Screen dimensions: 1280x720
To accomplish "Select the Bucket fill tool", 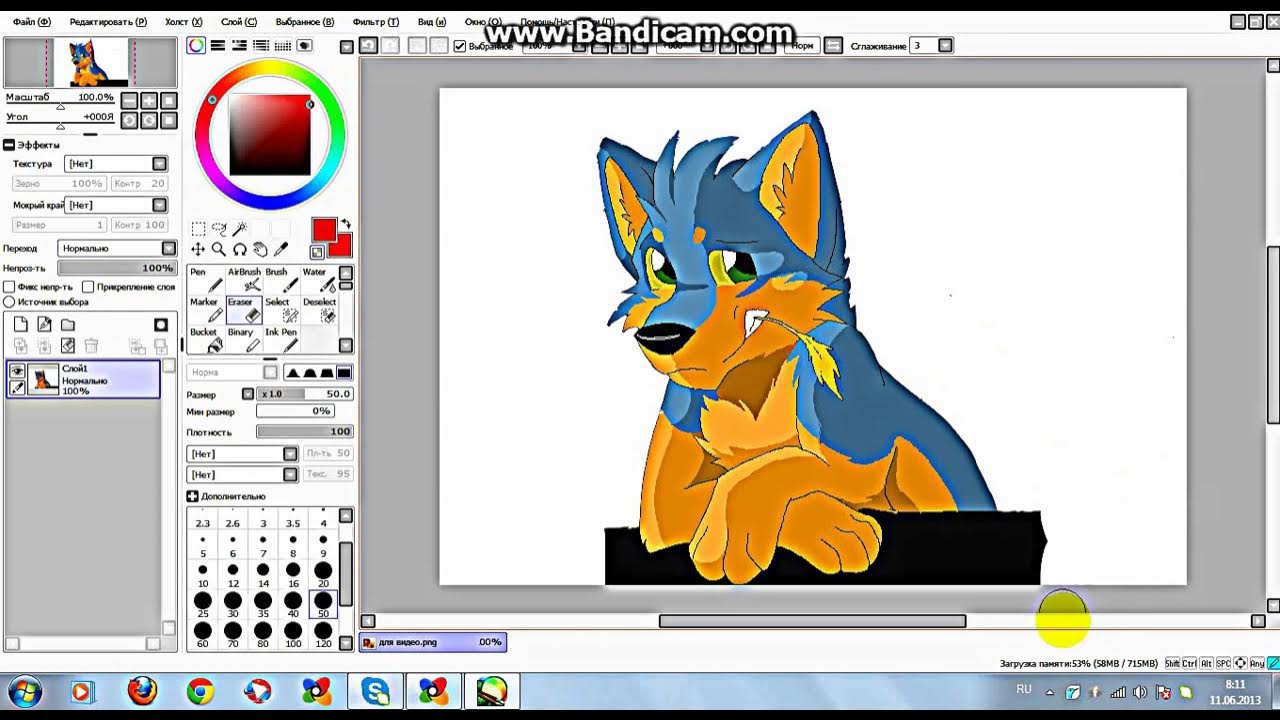I will point(206,340).
